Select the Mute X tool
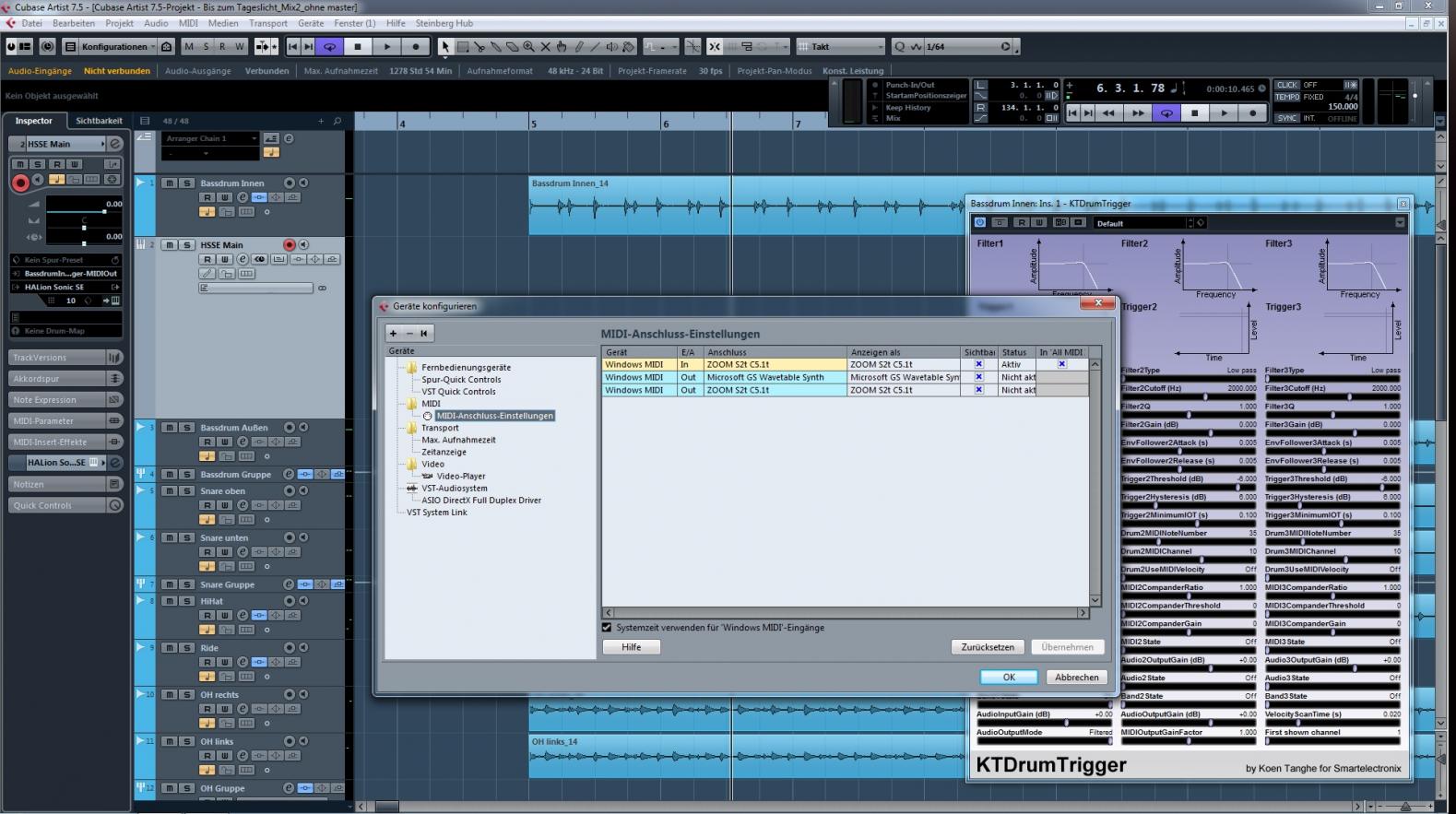The height and width of the screenshot is (814, 1456). (x=546, y=47)
